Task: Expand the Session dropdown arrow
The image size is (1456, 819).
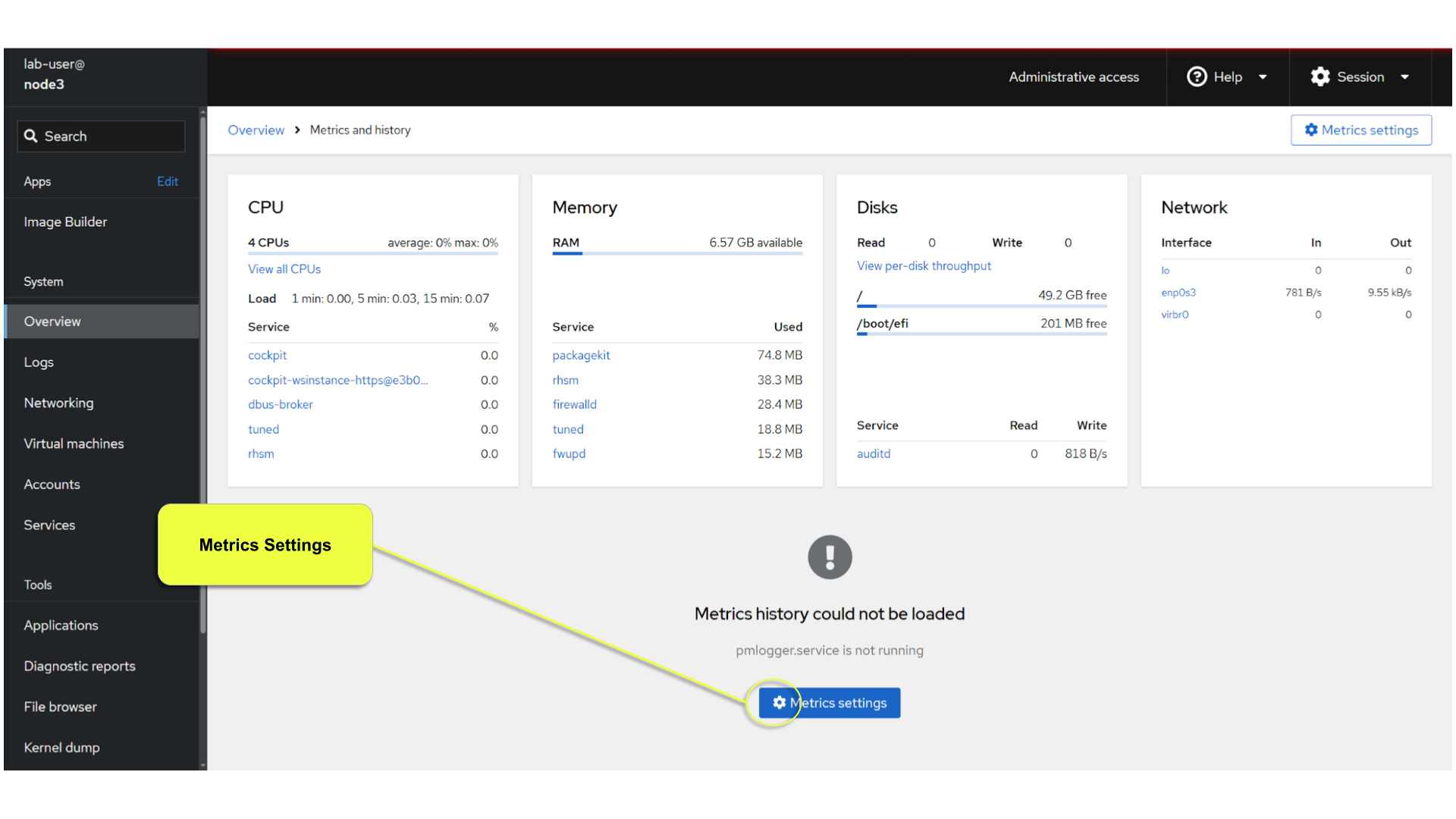Action: tap(1404, 77)
